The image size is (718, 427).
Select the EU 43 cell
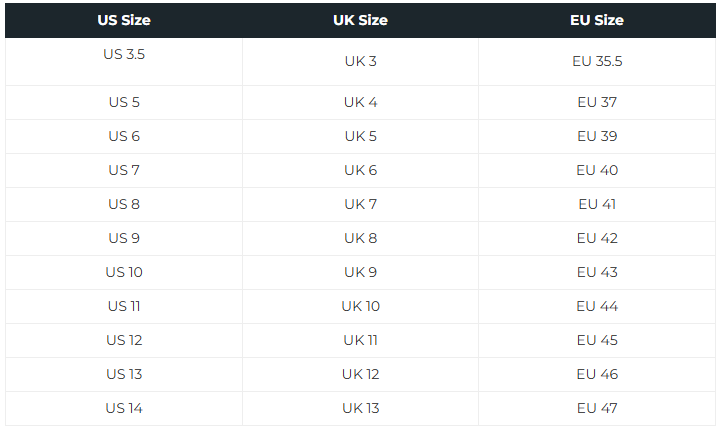point(597,272)
